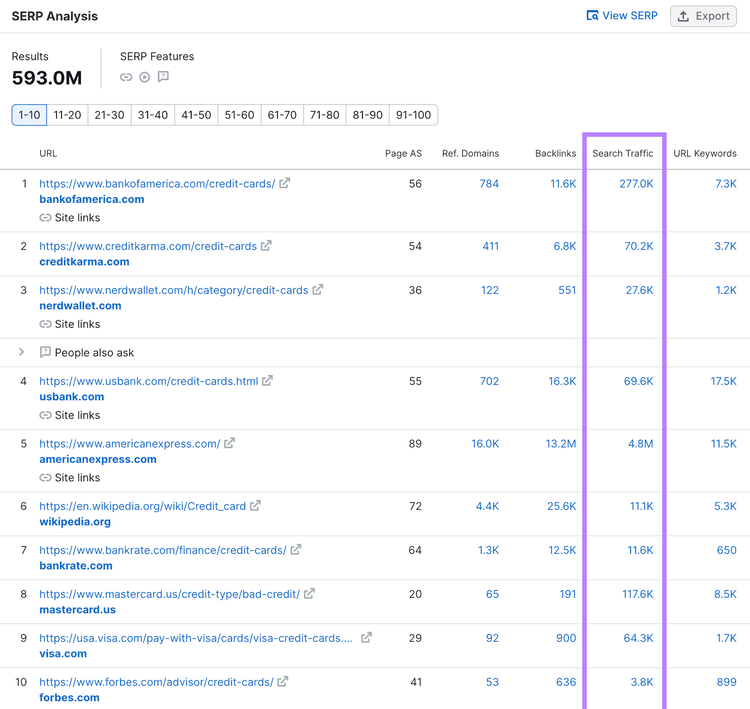The width and height of the screenshot is (750, 709).
Task: Click Site links icon under nerdwallet.com
Action: click(45, 324)
